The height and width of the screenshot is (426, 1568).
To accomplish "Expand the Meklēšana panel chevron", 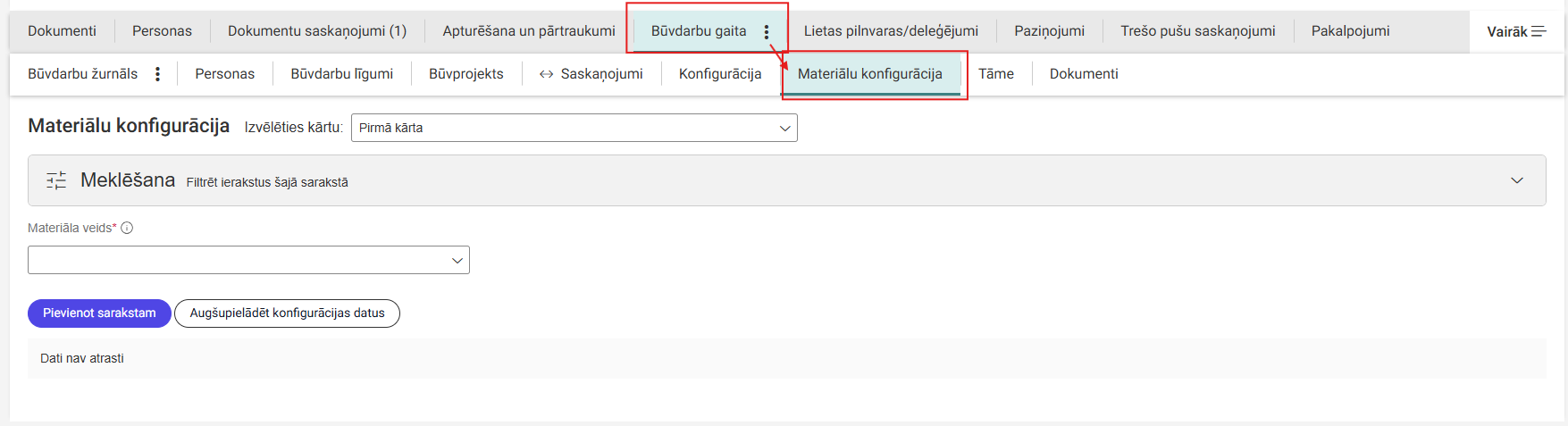I will pos(1517,180).
